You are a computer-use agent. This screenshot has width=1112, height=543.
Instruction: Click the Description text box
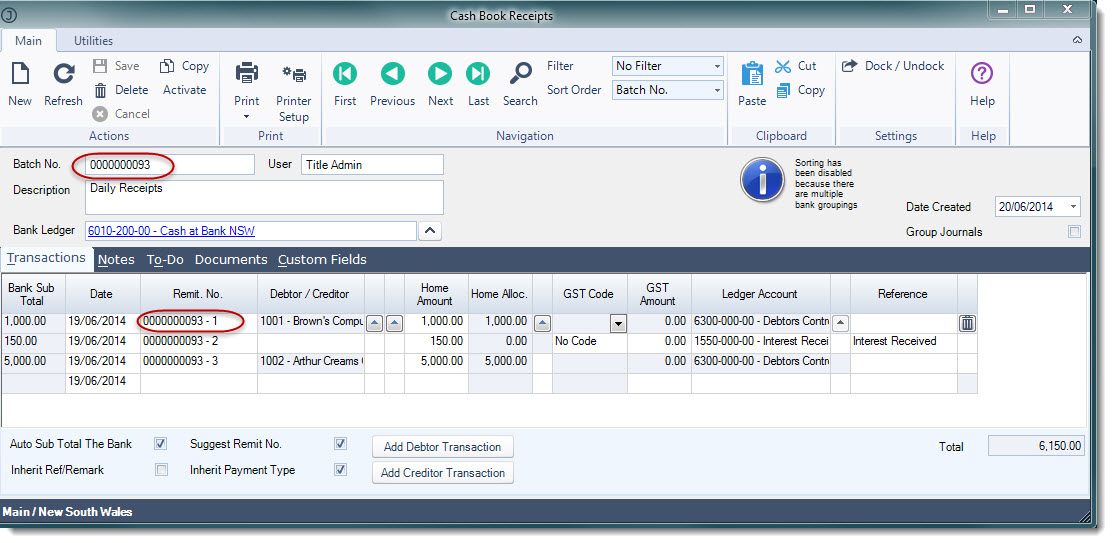point(264,197)
